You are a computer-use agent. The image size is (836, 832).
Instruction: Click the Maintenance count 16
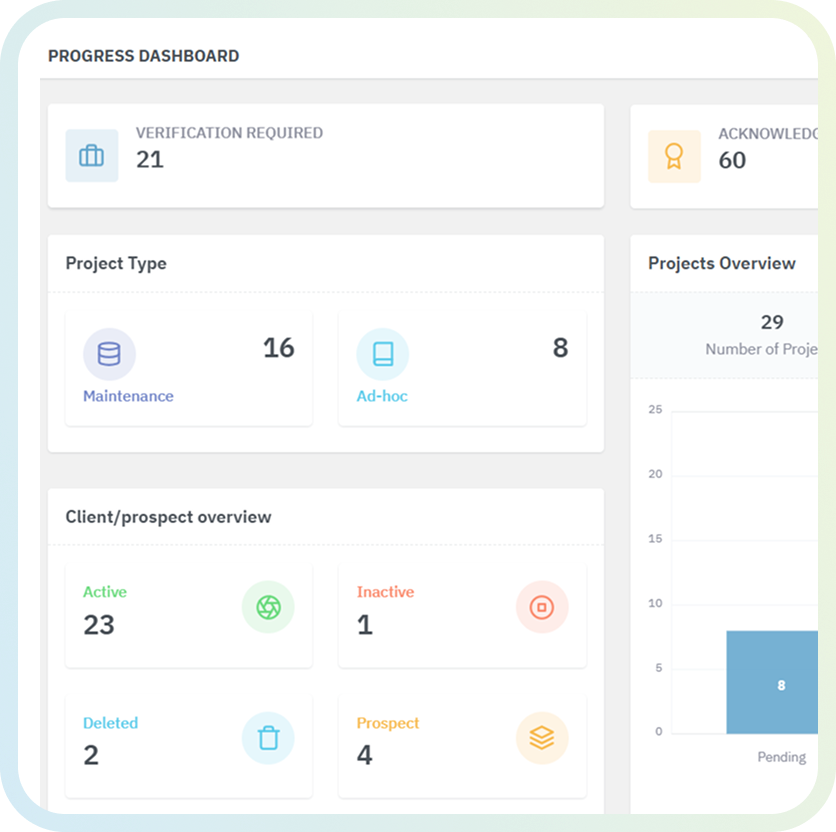278,348
